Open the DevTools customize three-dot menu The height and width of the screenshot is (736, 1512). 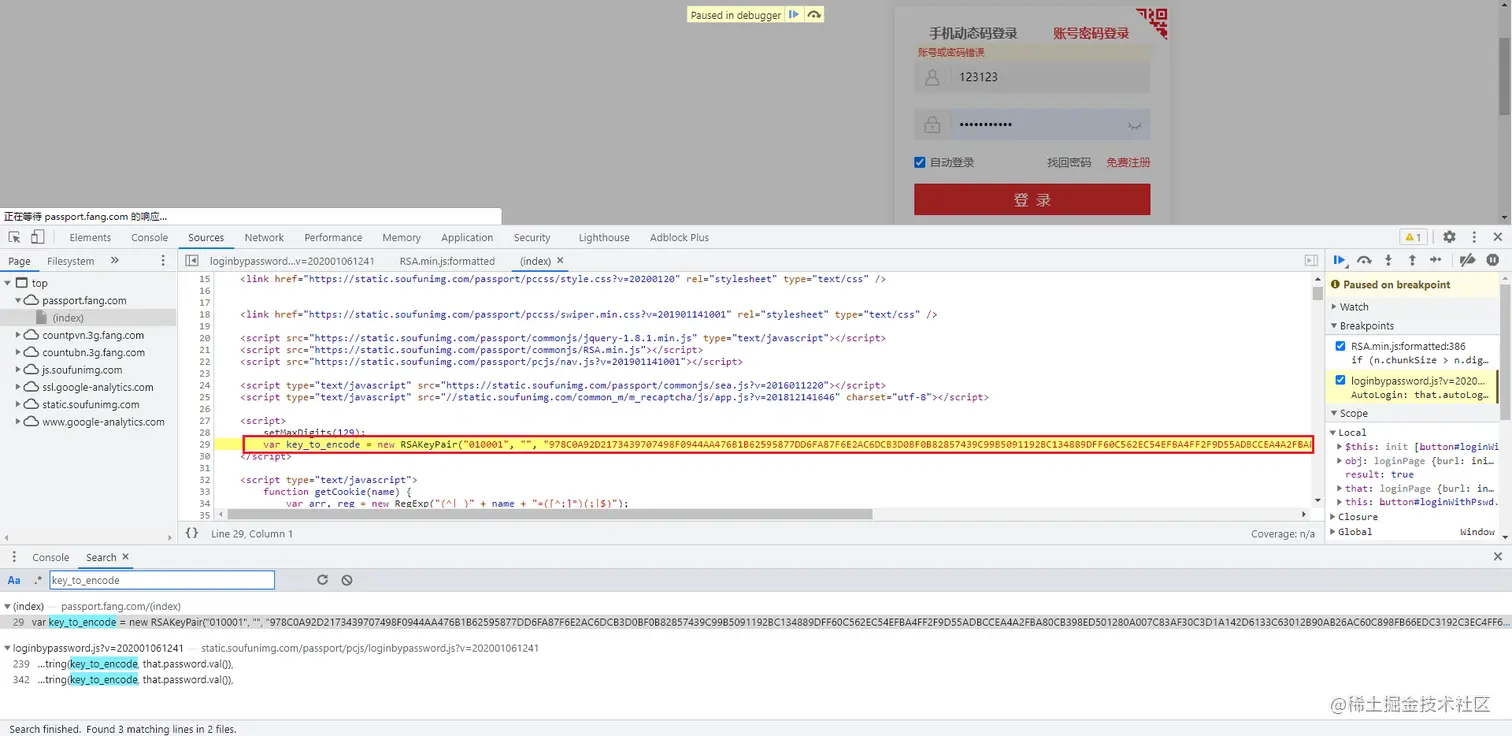coord(1474,237)
